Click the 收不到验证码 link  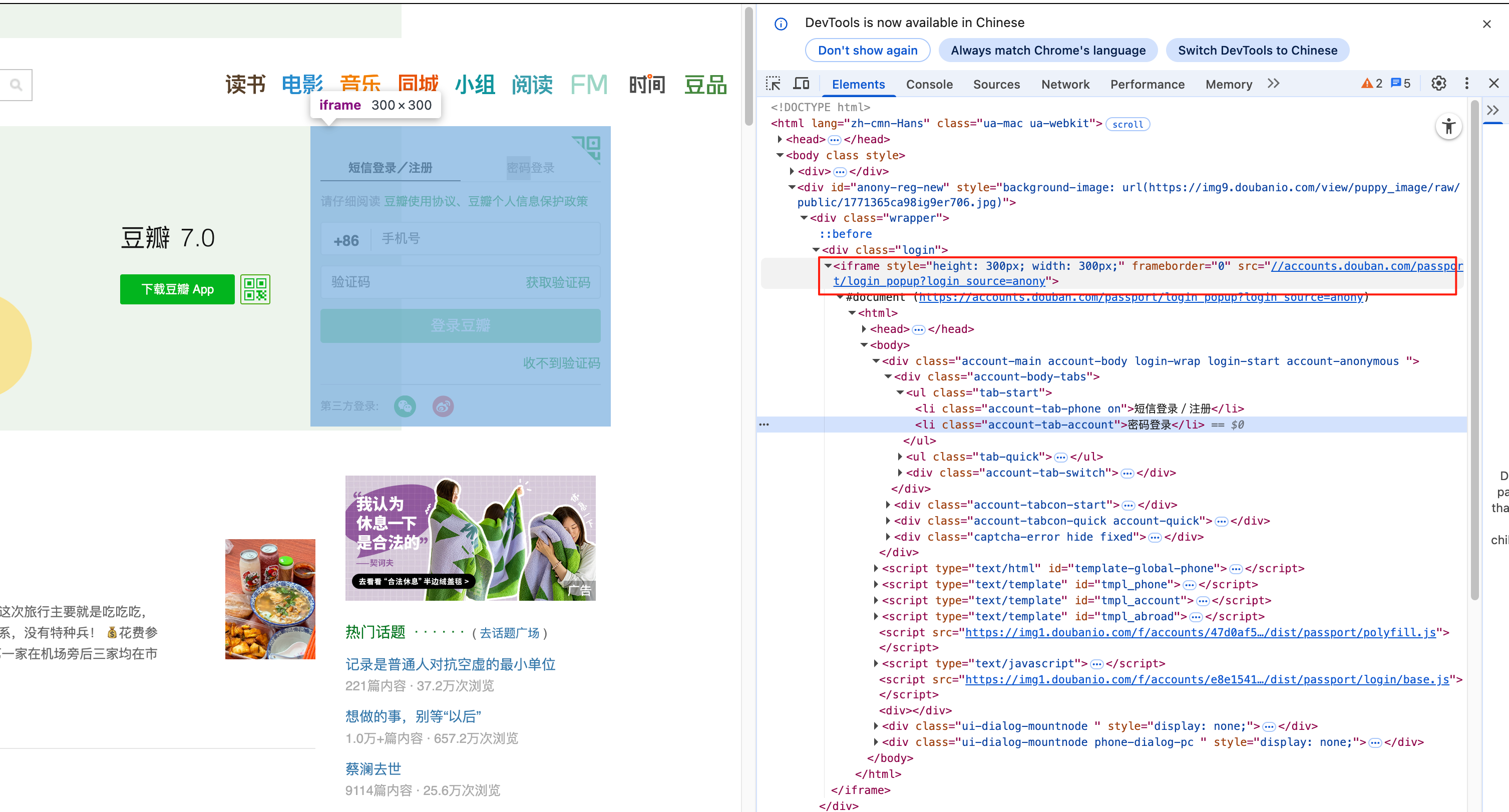[562, 363]
